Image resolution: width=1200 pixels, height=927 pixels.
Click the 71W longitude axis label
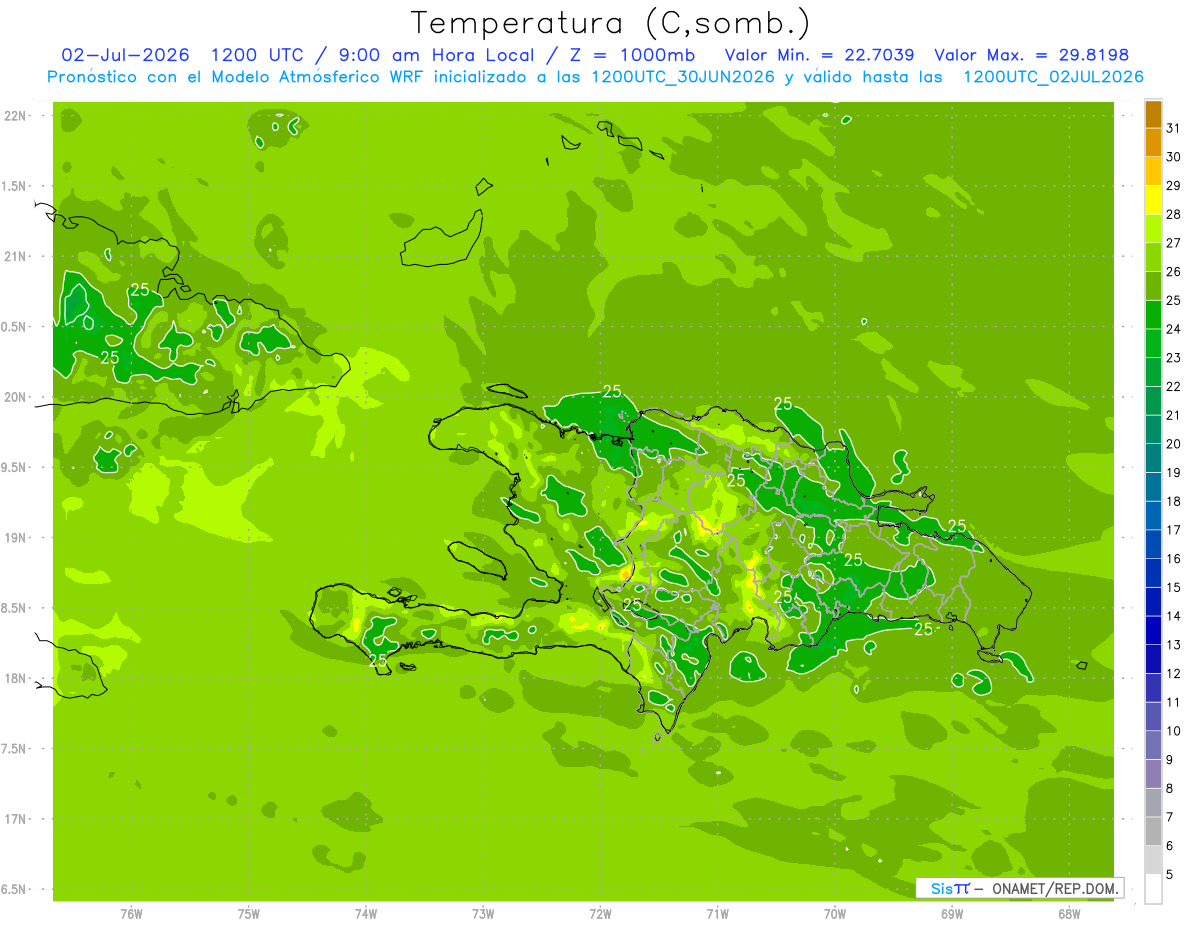[x=717, y=913]
